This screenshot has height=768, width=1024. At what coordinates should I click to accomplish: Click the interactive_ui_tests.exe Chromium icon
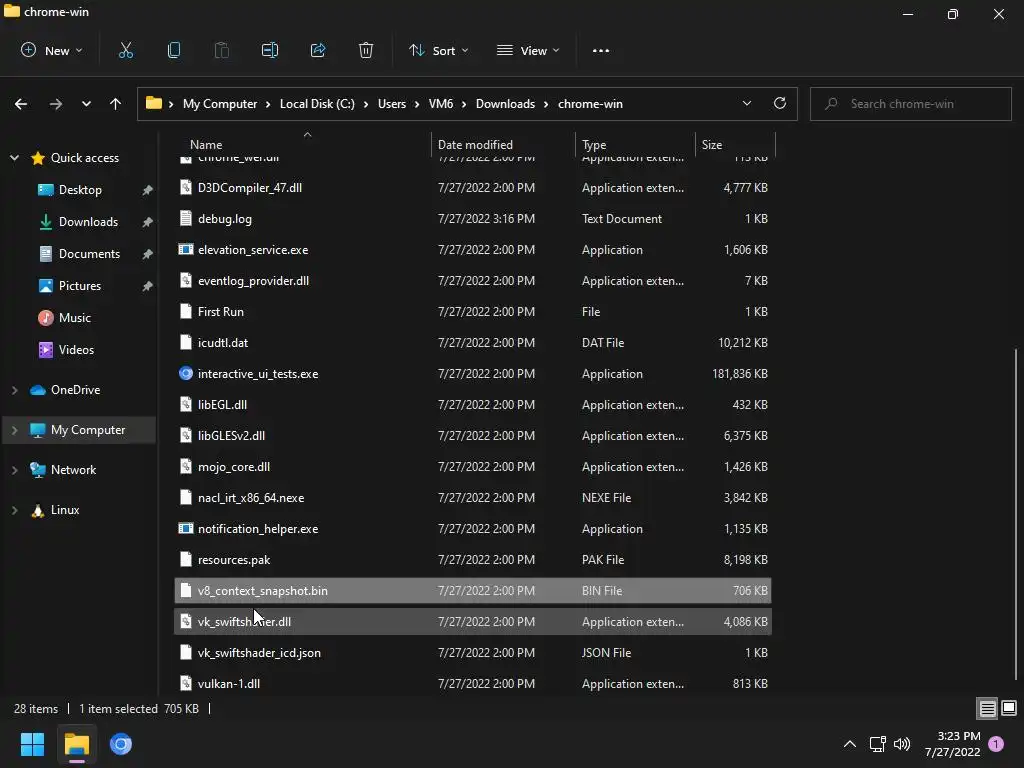pos(186,374)
